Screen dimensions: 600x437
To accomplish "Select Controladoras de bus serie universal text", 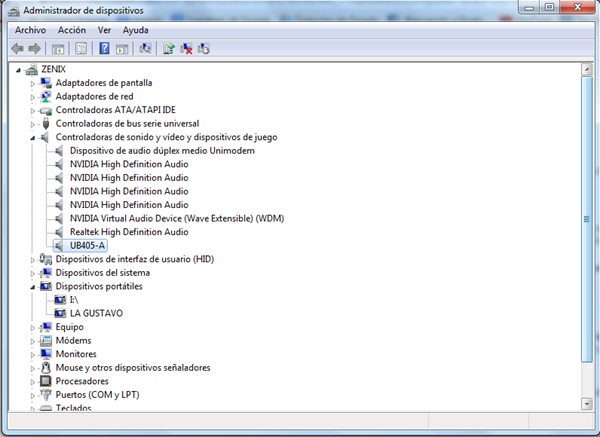I will click(x=127, y=124).
